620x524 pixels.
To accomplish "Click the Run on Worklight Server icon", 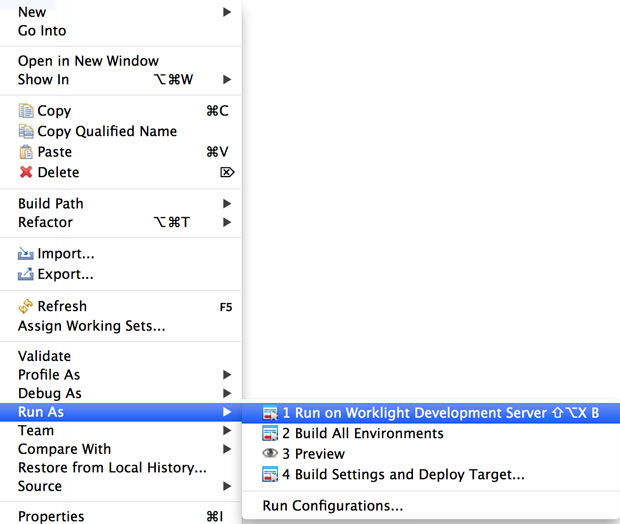I will 270,413.
